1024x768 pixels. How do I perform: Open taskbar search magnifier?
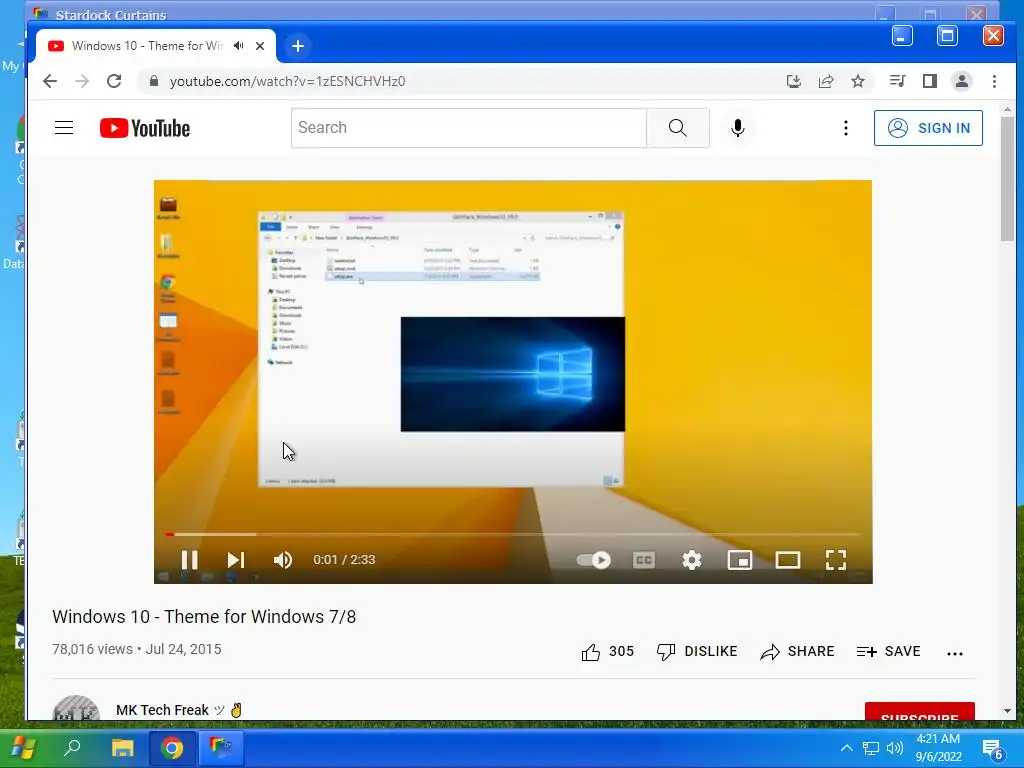coord(72,748)
